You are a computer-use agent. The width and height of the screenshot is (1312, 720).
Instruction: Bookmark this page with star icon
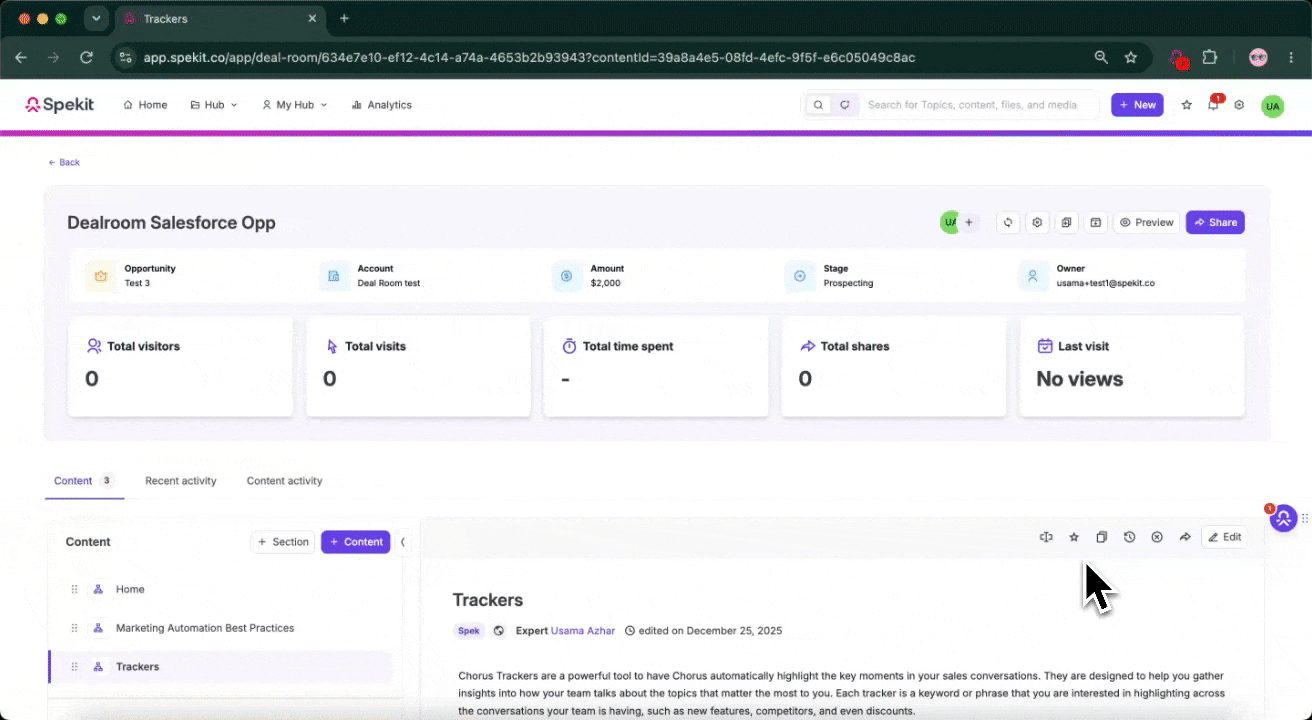tap(1131, 58)
